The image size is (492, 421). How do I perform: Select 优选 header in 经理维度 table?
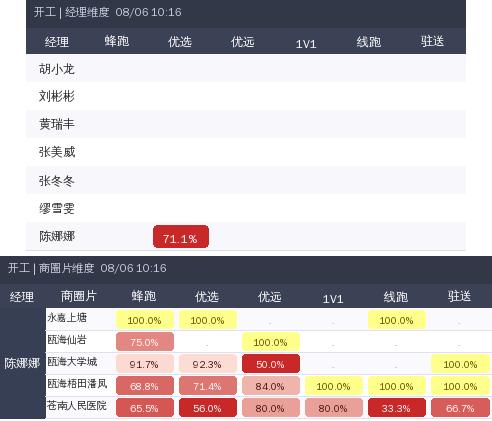180,42
